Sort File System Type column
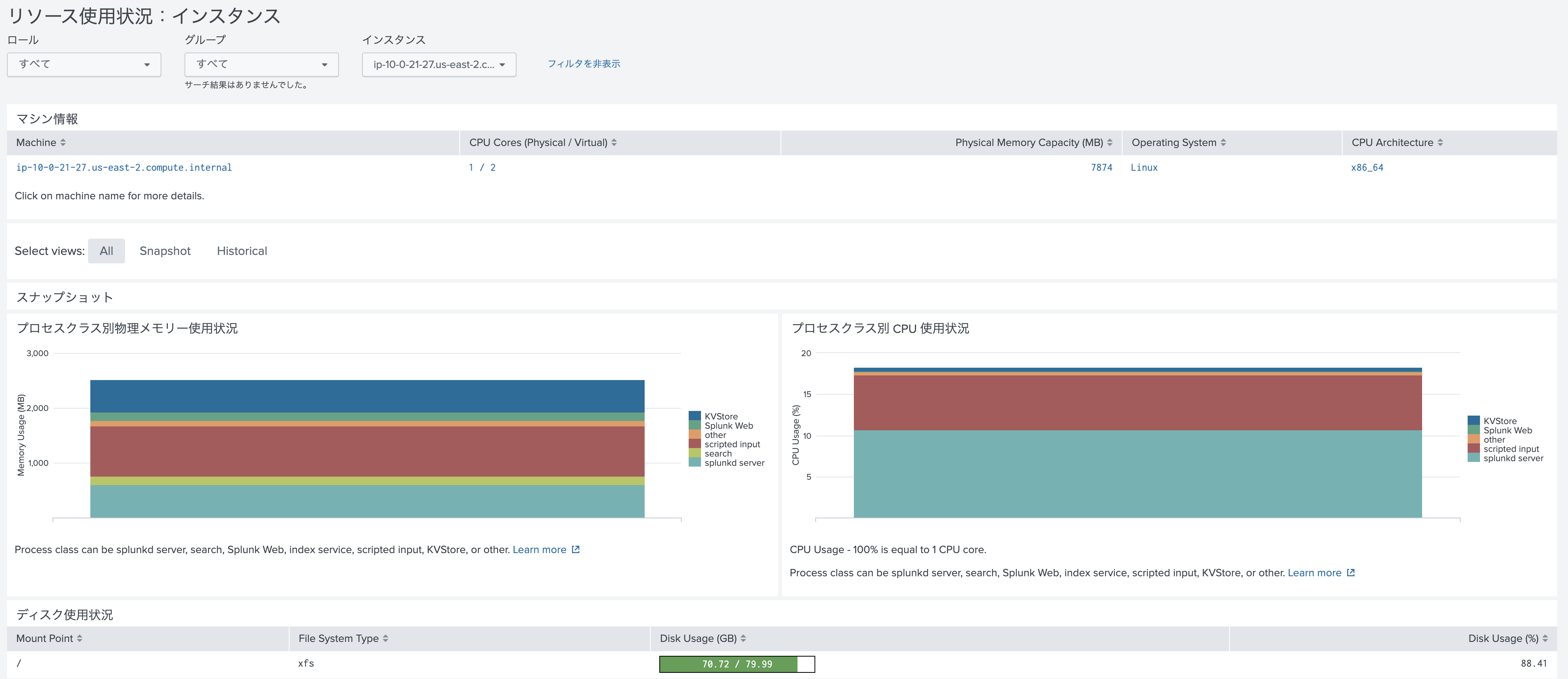 click(385, 638)
